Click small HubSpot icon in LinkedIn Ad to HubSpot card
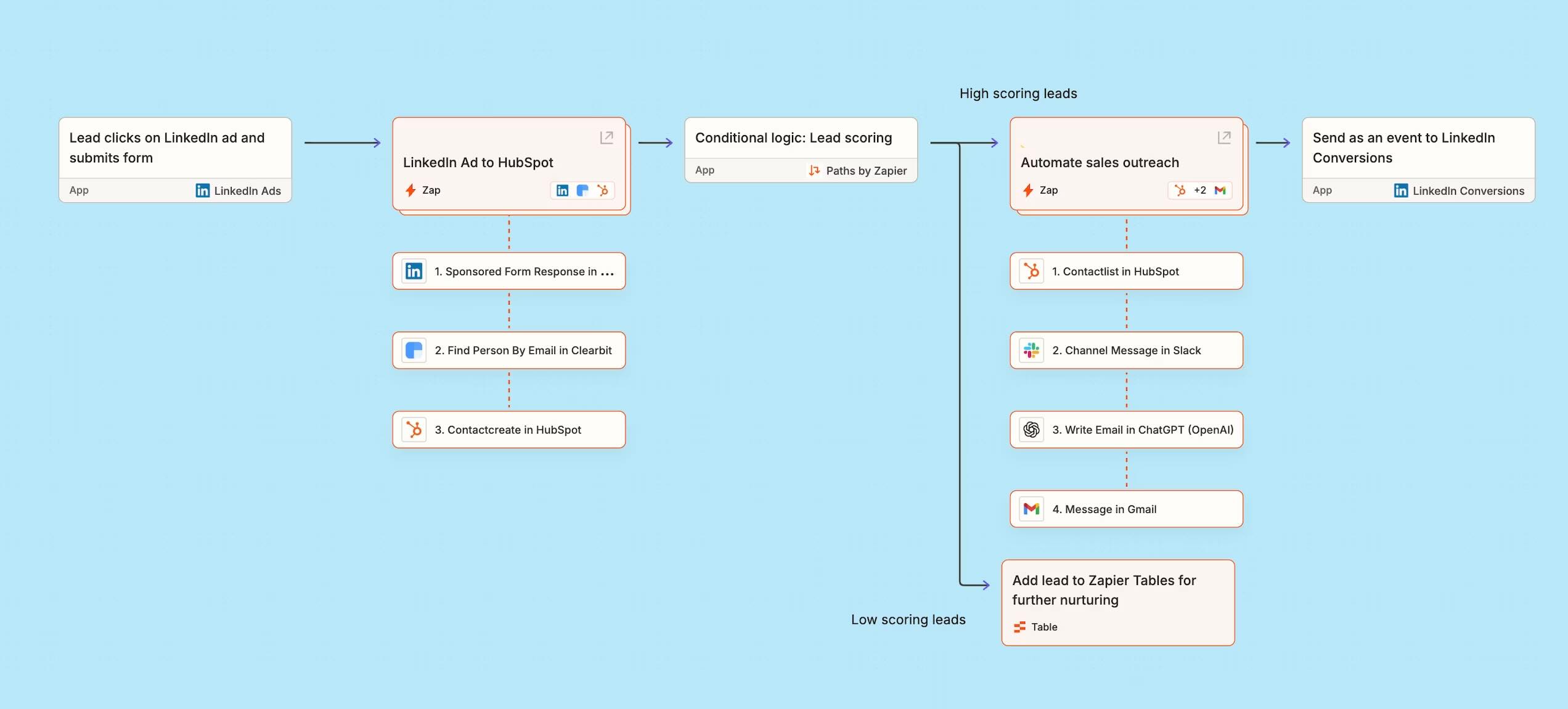Screen dimensions: 1568x709 [x=603, y=191]
